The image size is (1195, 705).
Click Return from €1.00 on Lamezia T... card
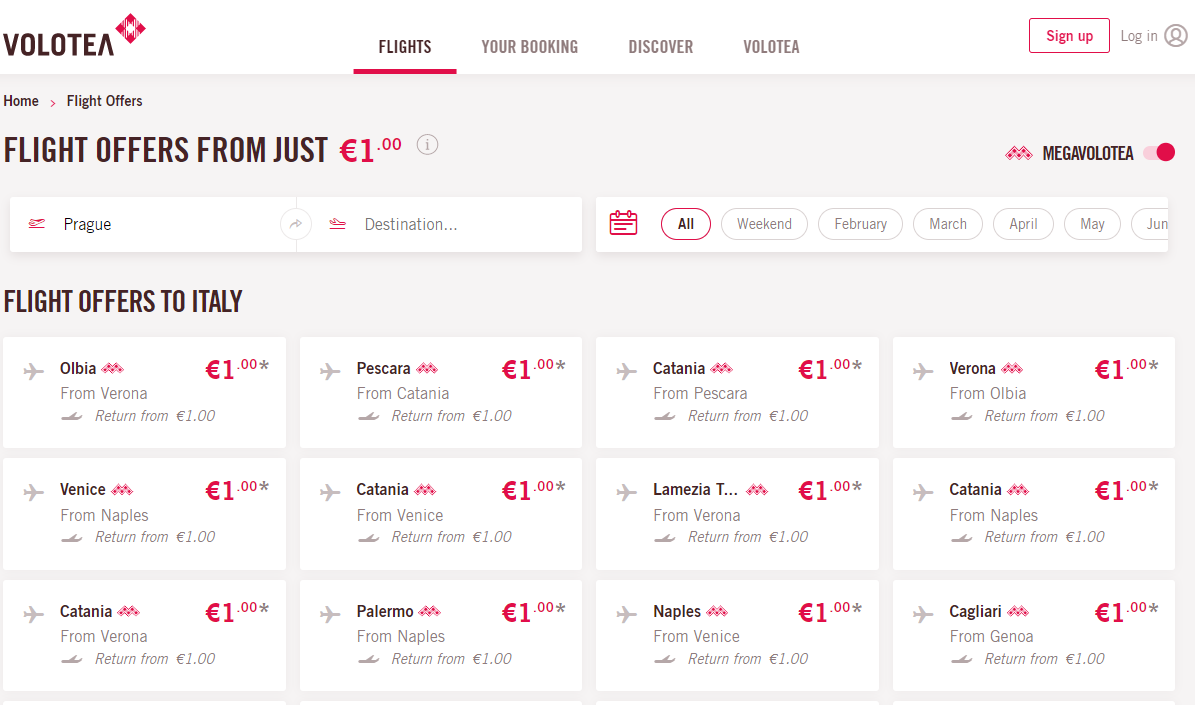[748, 537]
